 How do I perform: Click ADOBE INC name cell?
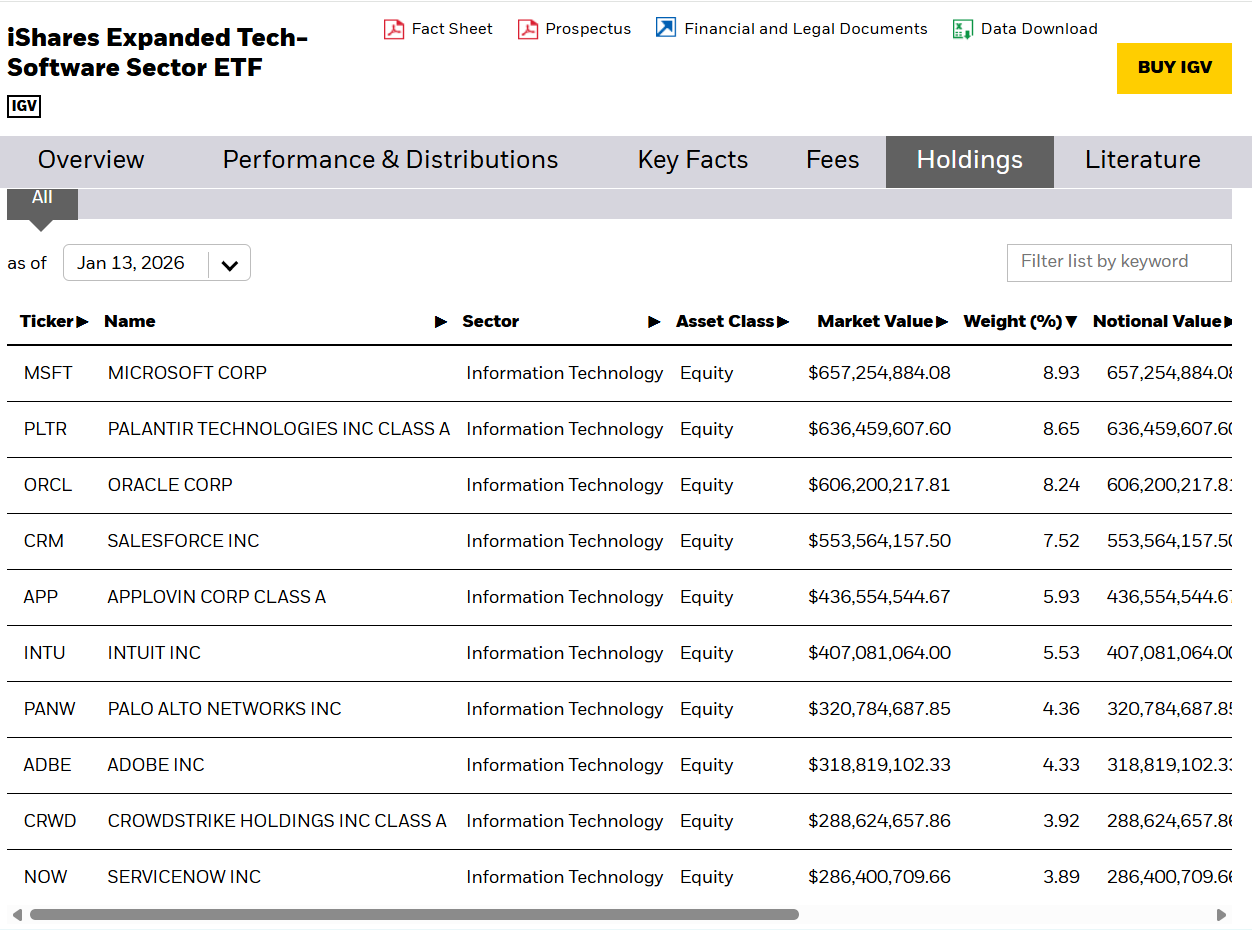[x=156, y=765]
